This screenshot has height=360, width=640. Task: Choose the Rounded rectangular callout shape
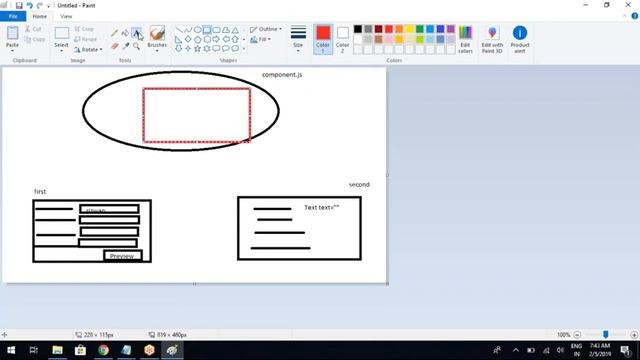click(x=216, y=49)
